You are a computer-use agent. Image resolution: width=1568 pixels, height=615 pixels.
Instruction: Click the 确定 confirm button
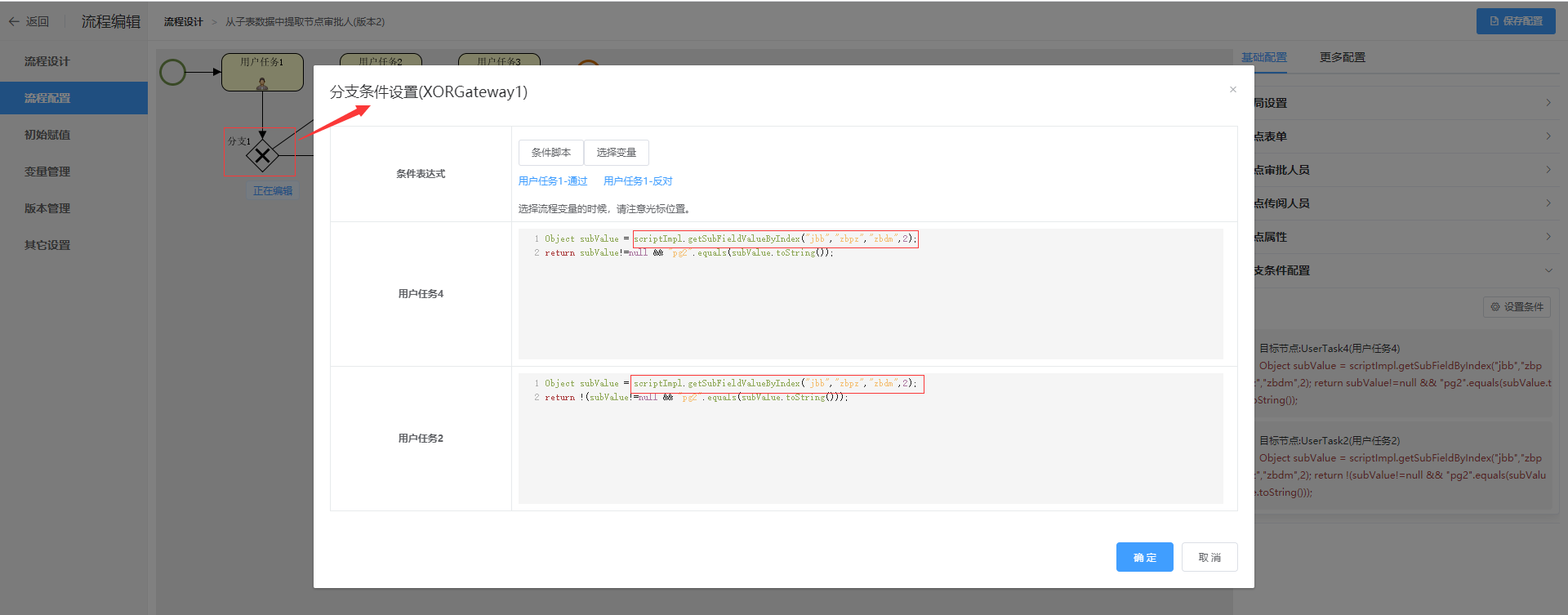click(1144, 557)
